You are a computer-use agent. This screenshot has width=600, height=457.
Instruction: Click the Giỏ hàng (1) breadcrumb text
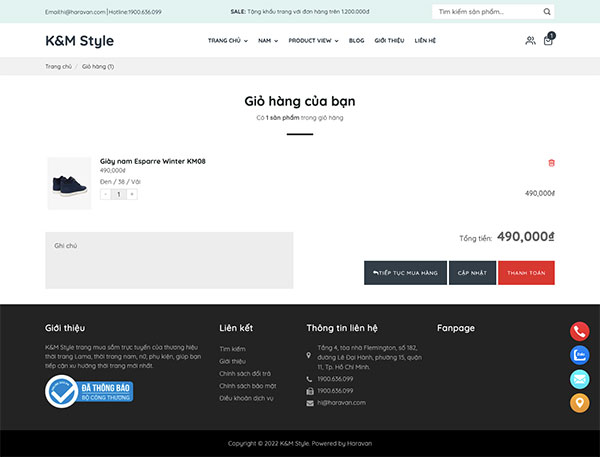pyautogui.click(x=98, y=67)
